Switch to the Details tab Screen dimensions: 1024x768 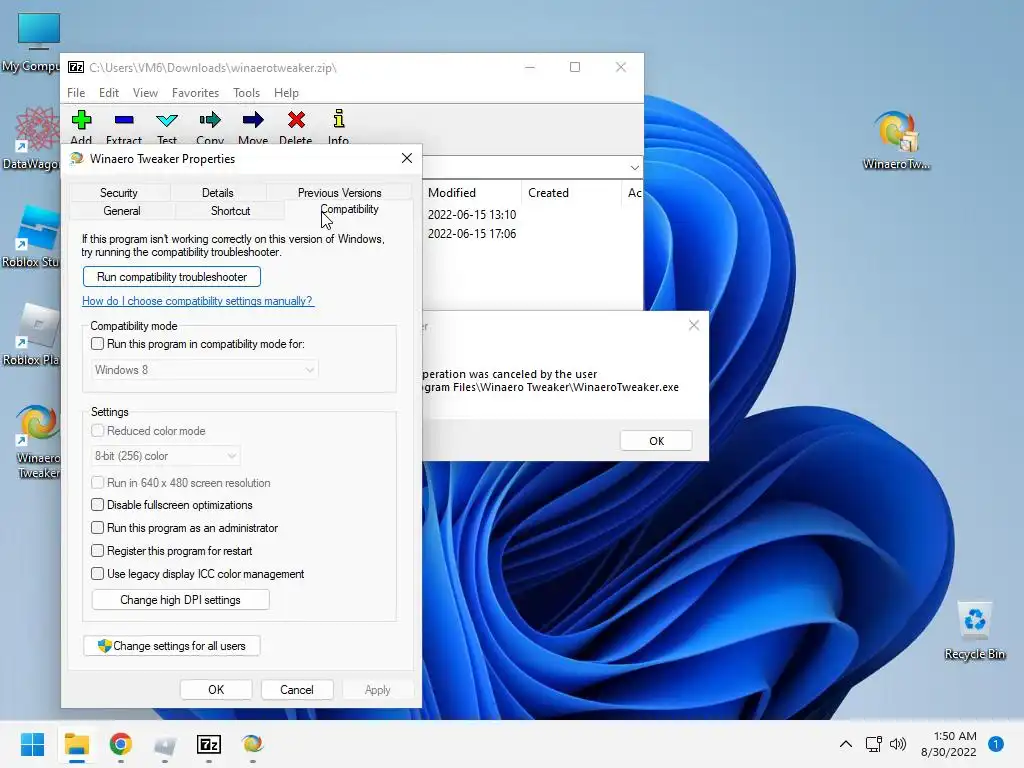pos(217,193)
